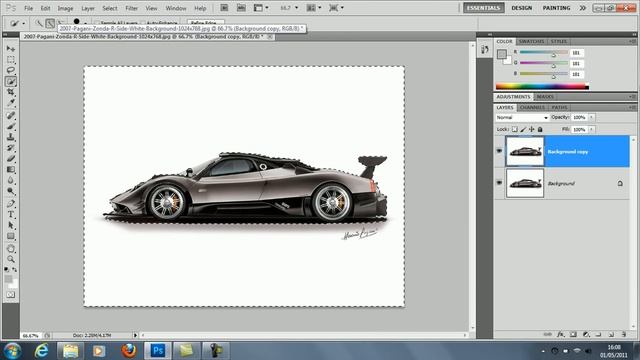Select the Brush tool
Screen dimensions: 640x360
tap(11, 126)
